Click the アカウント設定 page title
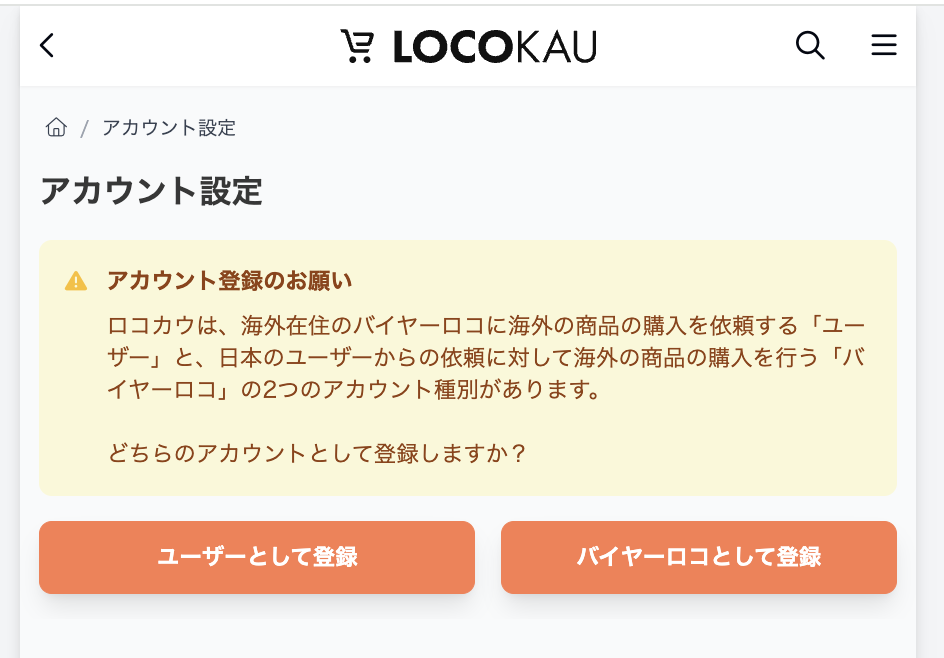 pos(150,192)
